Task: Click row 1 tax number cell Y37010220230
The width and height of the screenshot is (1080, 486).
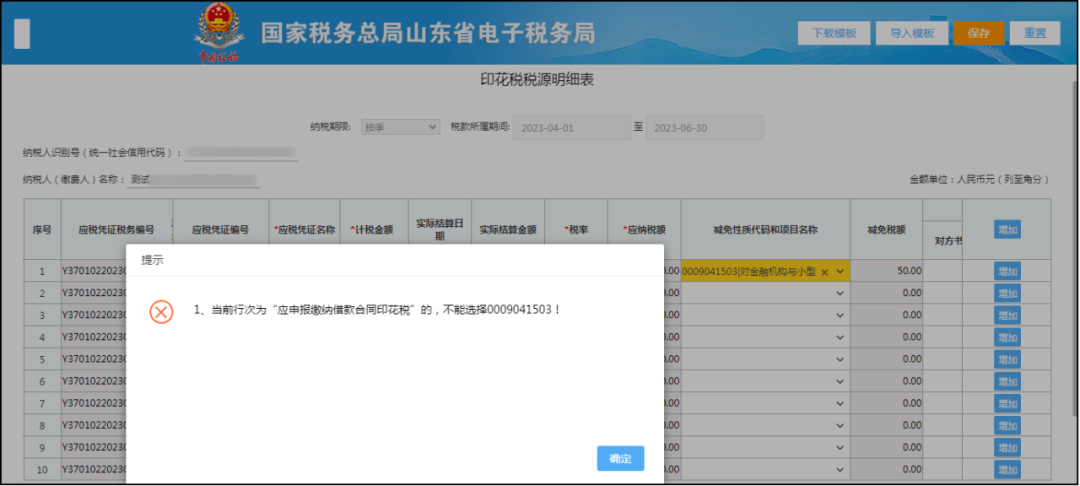Action: [x=94, y=271]
